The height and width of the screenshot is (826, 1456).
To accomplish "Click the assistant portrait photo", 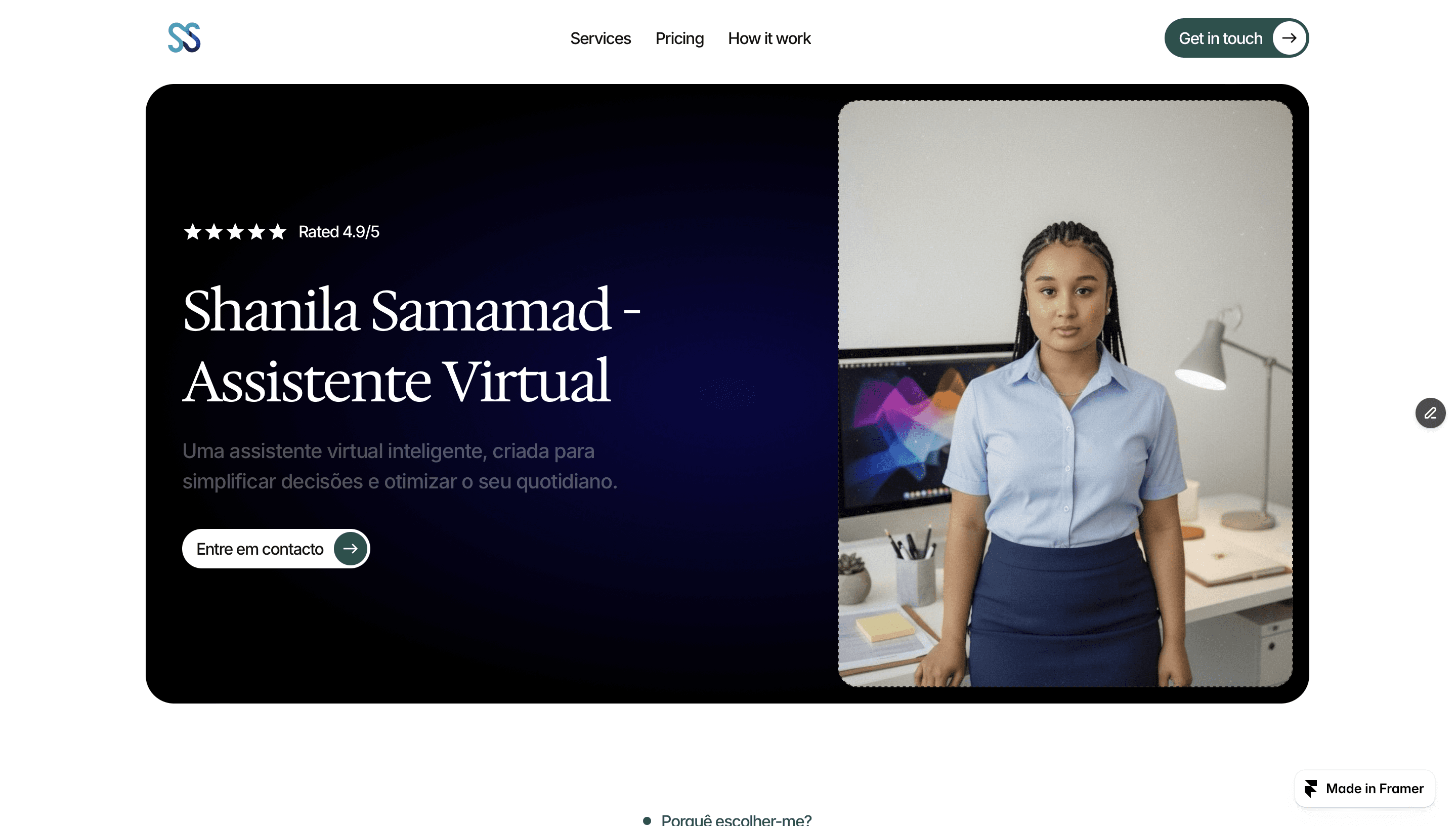I will click(1065, 394).
